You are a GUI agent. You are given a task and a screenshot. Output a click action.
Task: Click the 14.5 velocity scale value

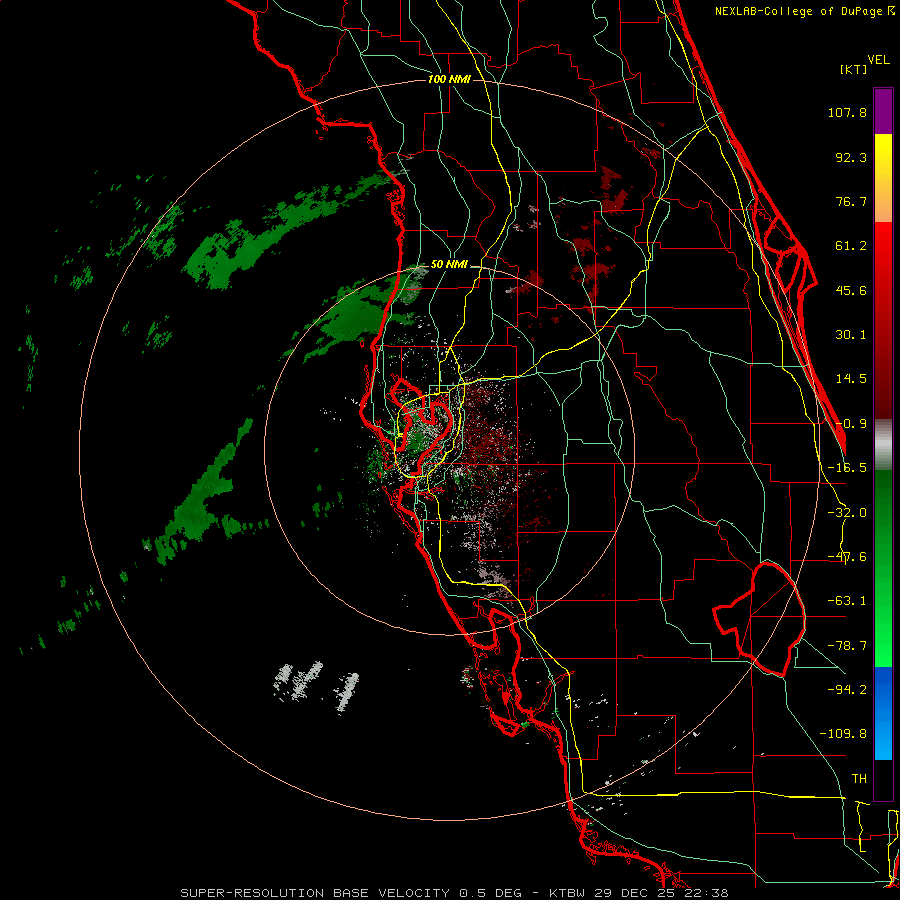[851, 379]
